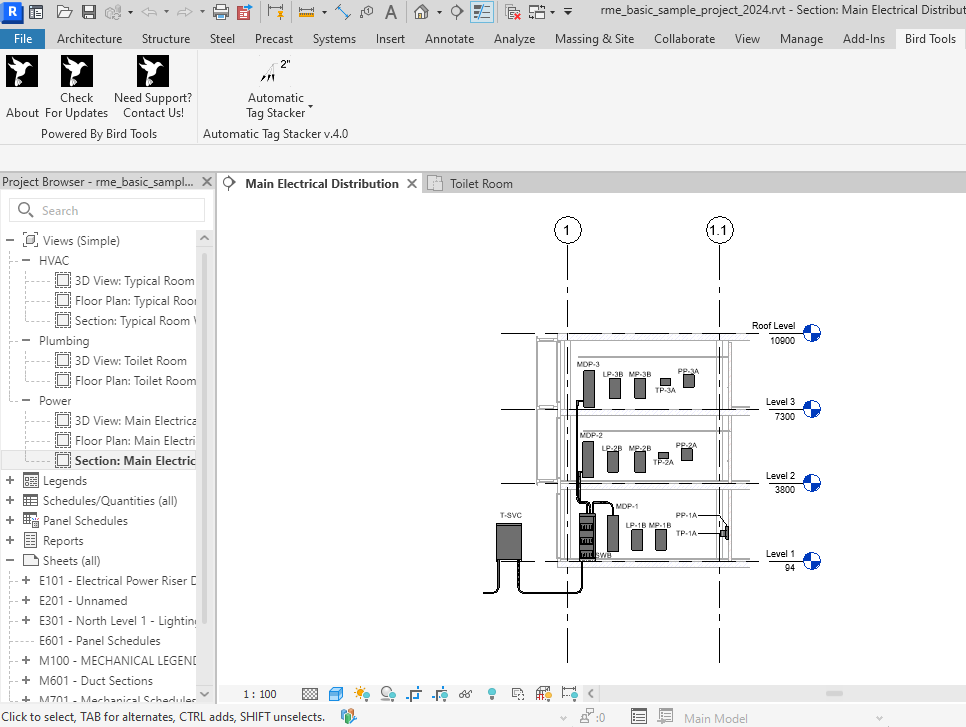Open the Annotate ribbon tab

pyautogui.click(x=449, y=39)
